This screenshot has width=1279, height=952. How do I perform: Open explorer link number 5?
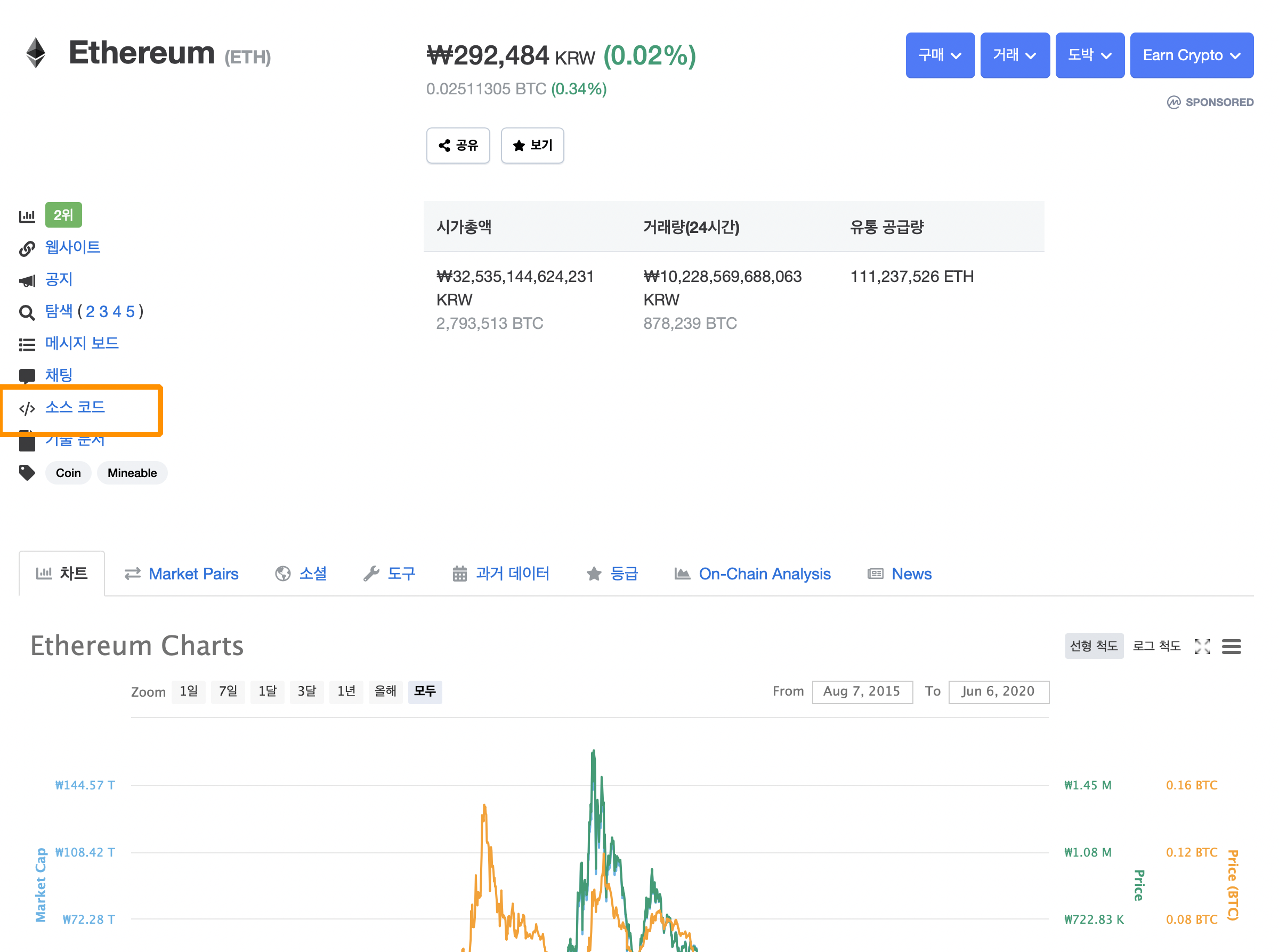130,312
